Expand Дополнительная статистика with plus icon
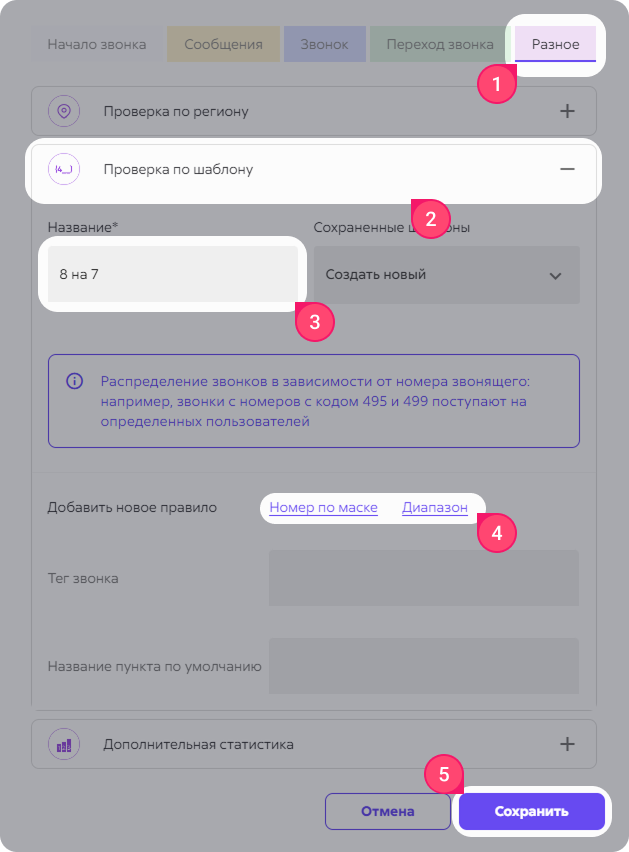629x852 pixels. [x=567, y=744]
